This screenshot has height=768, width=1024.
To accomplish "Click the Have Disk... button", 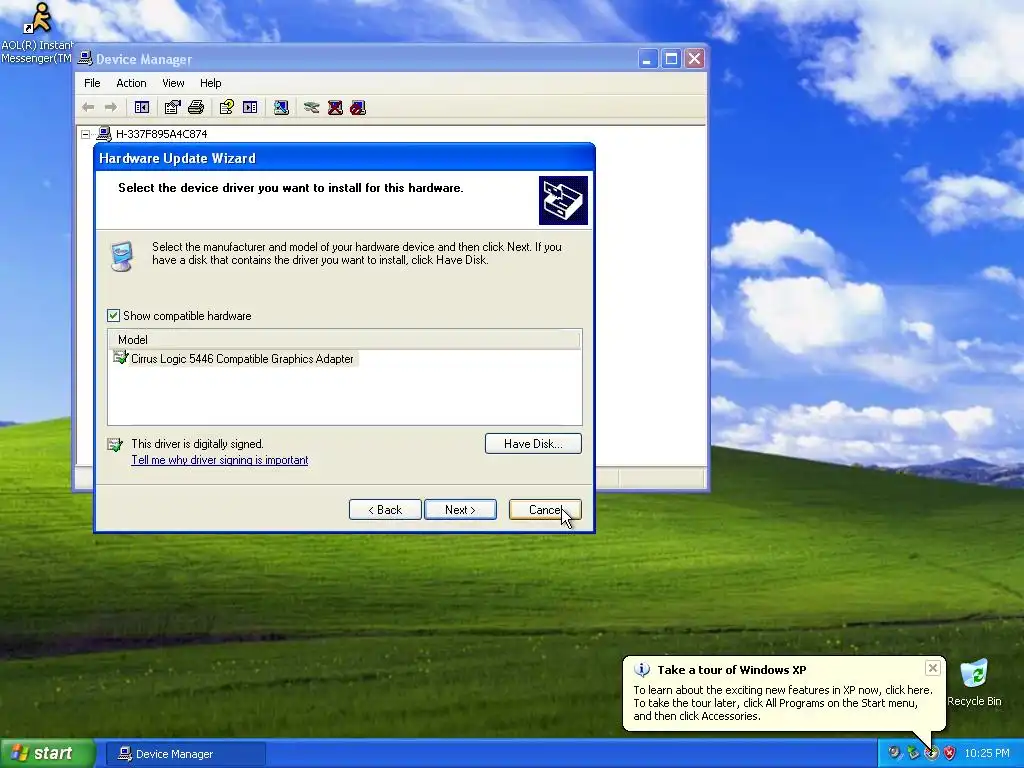I will [x=533, y=443].
